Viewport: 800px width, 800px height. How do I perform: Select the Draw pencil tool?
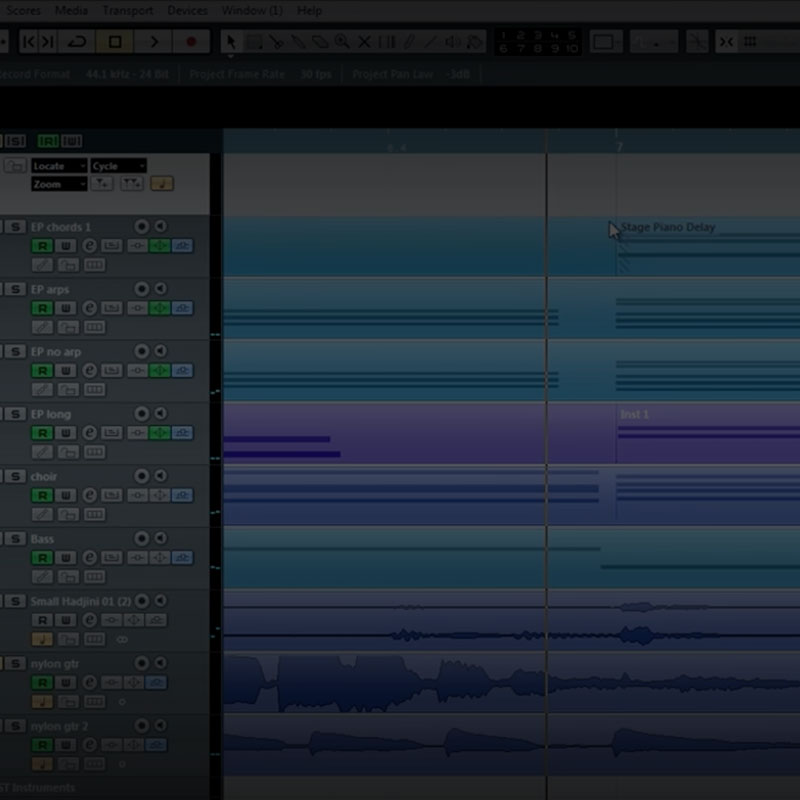408,42
